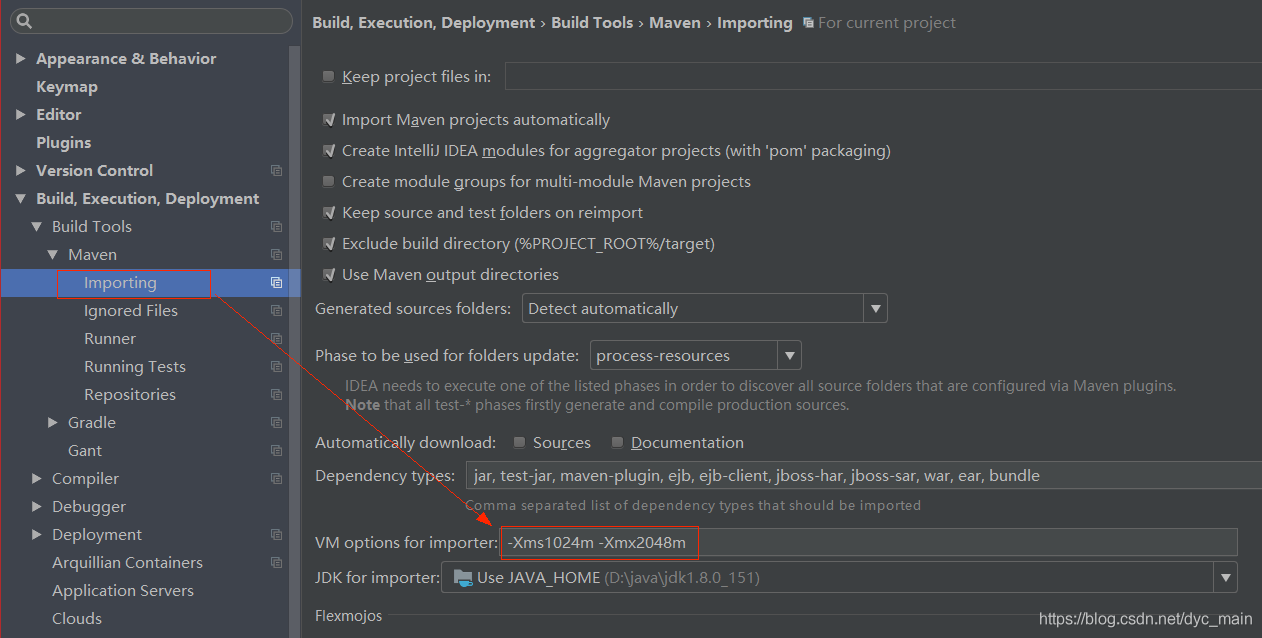
Task: Expand the Appearance & Behavior section
Action: coord(21,59)
